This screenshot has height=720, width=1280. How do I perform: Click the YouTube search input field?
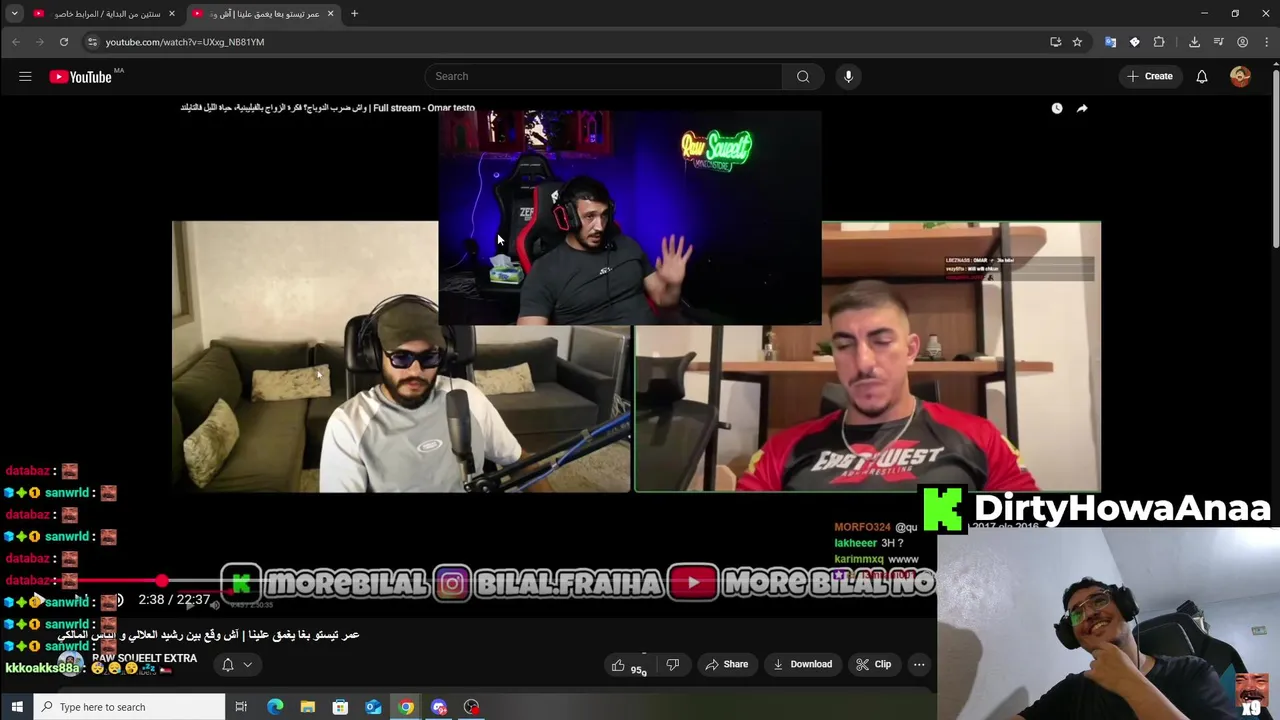pyautogui.click(x=604, y=76)
